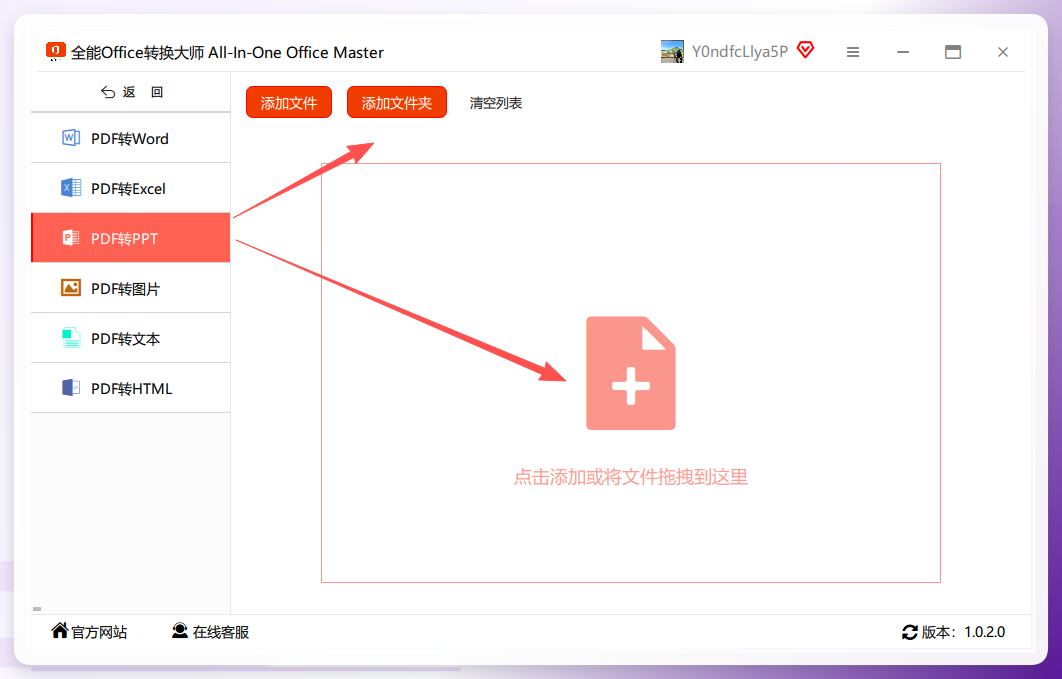
Task: Select the PDF转PPT tab
Action: [131, 238]
